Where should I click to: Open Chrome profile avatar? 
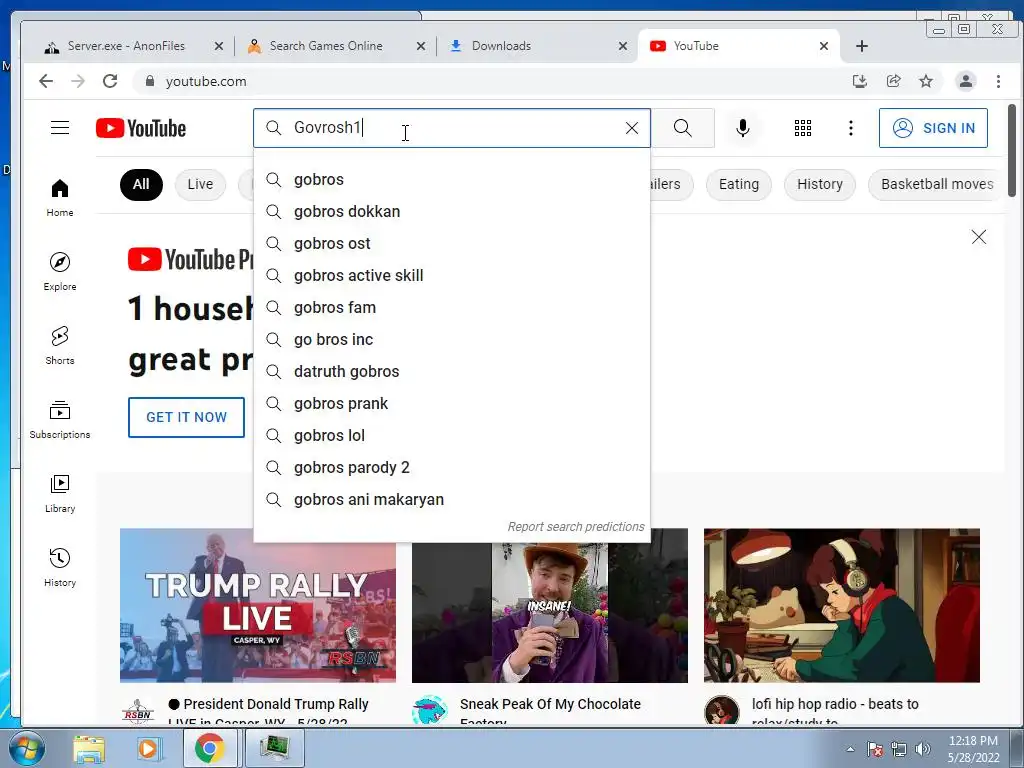965,81
